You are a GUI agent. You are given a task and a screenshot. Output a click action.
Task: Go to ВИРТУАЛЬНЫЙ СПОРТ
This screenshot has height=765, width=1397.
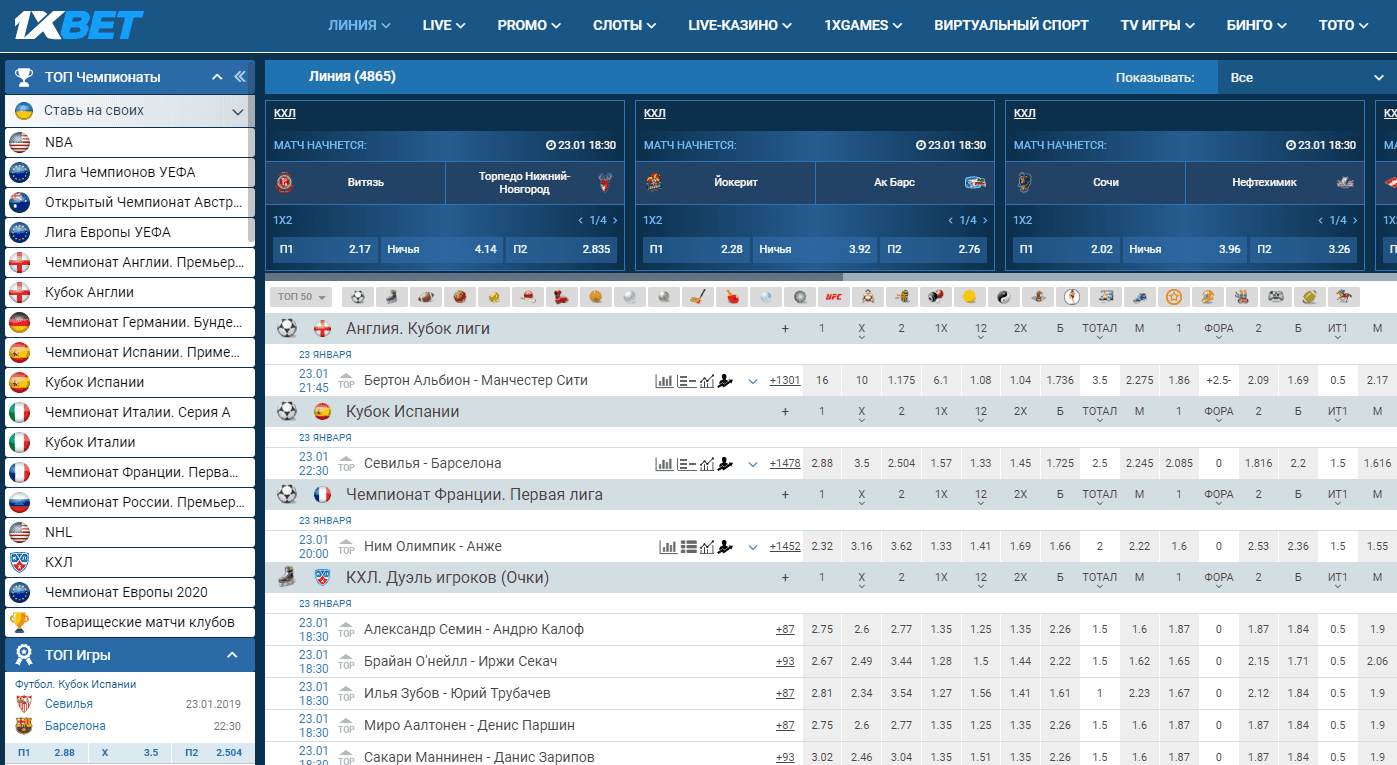pos(1011,25)
